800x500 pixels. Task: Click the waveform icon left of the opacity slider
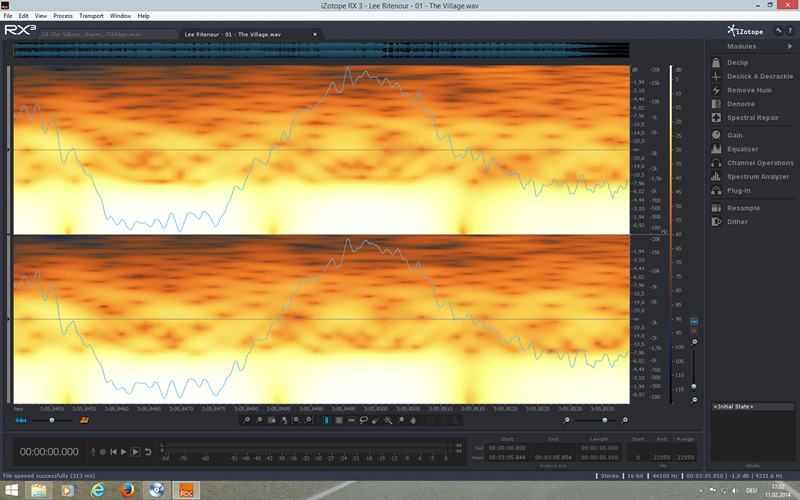pyautogui.click(x=21, y=420)
